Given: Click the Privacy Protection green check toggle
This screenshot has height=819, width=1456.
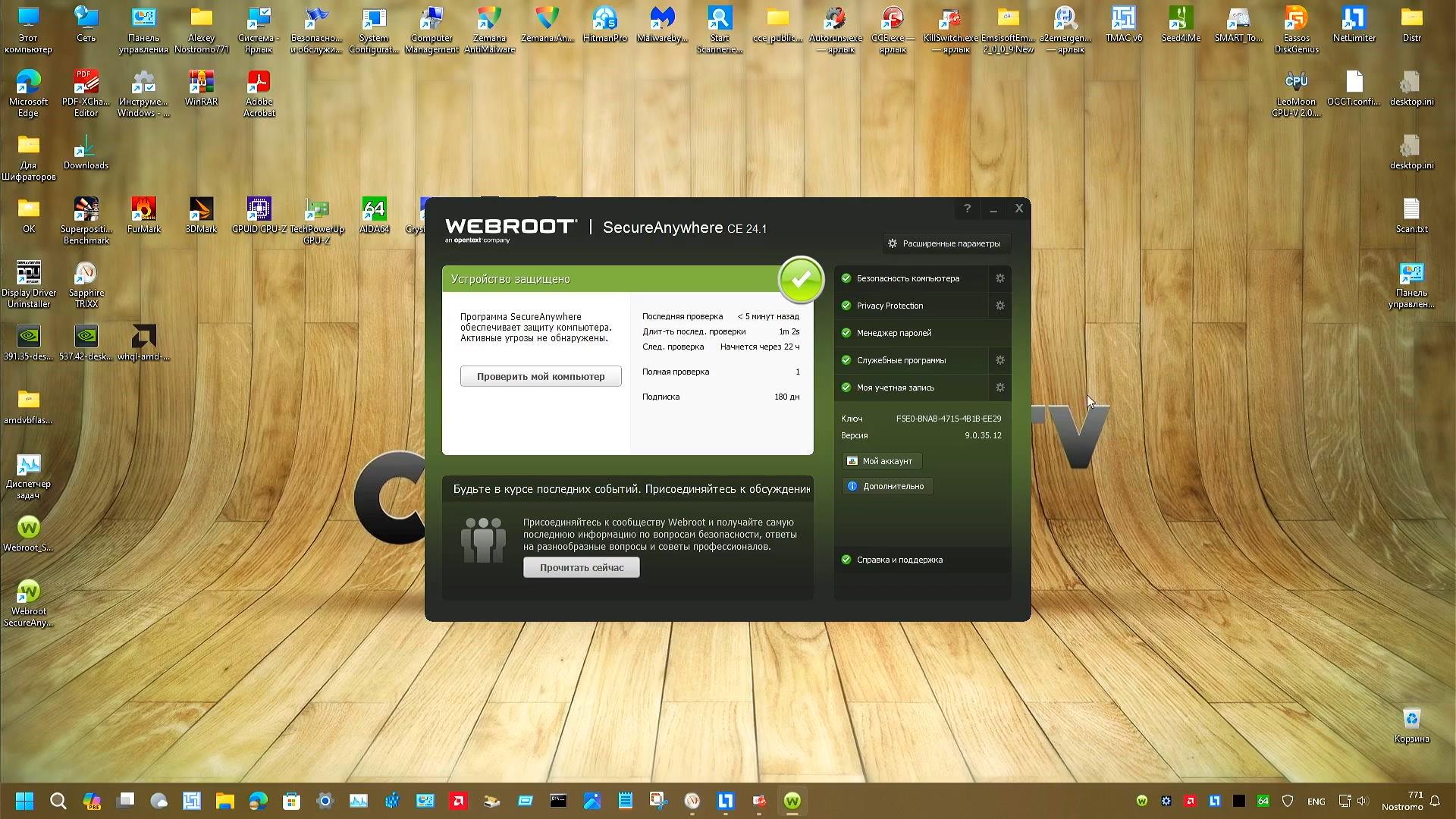Looking at the screenshot, I should point(846,306).
